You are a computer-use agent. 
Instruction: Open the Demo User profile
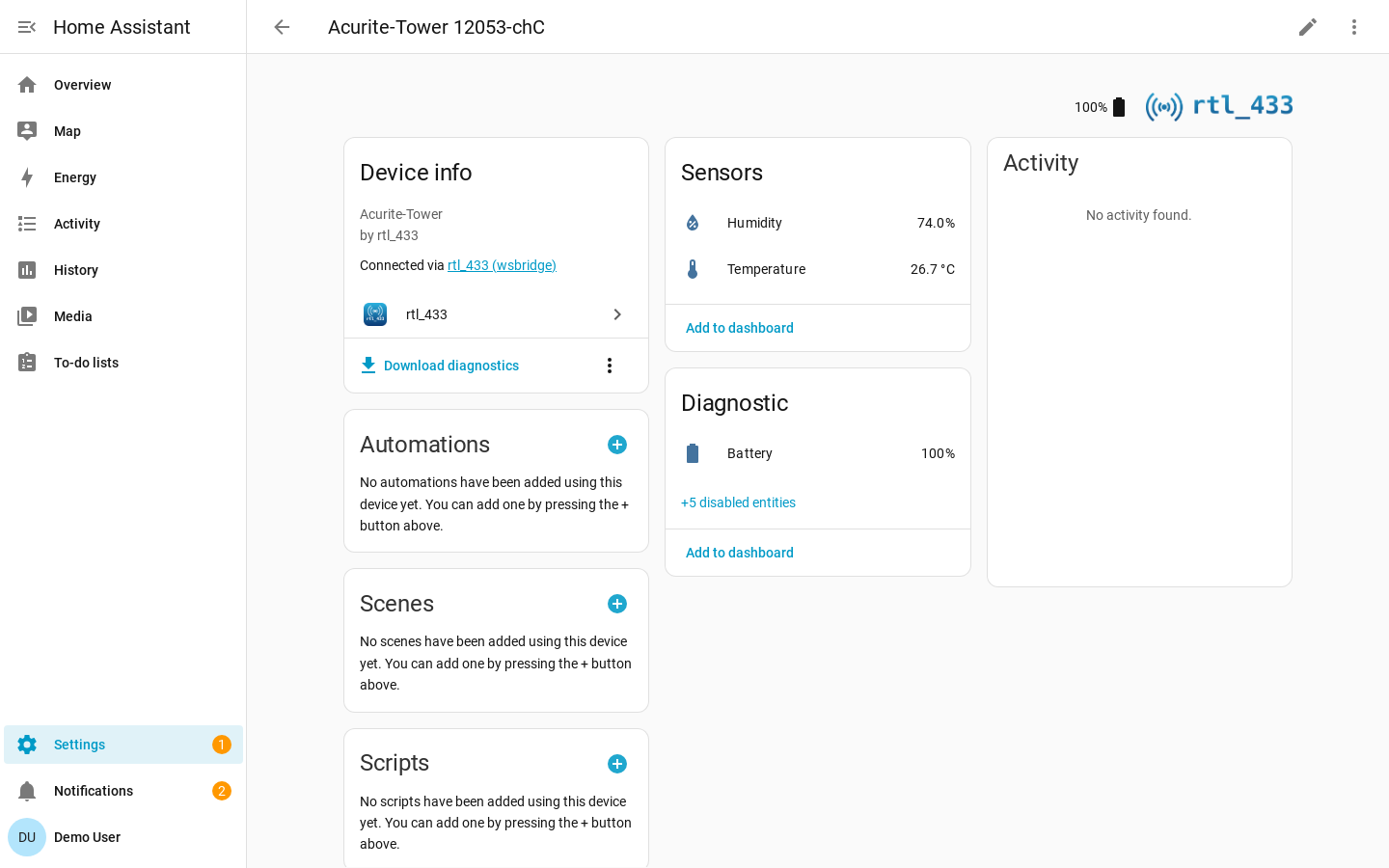[x=123, y=837]
